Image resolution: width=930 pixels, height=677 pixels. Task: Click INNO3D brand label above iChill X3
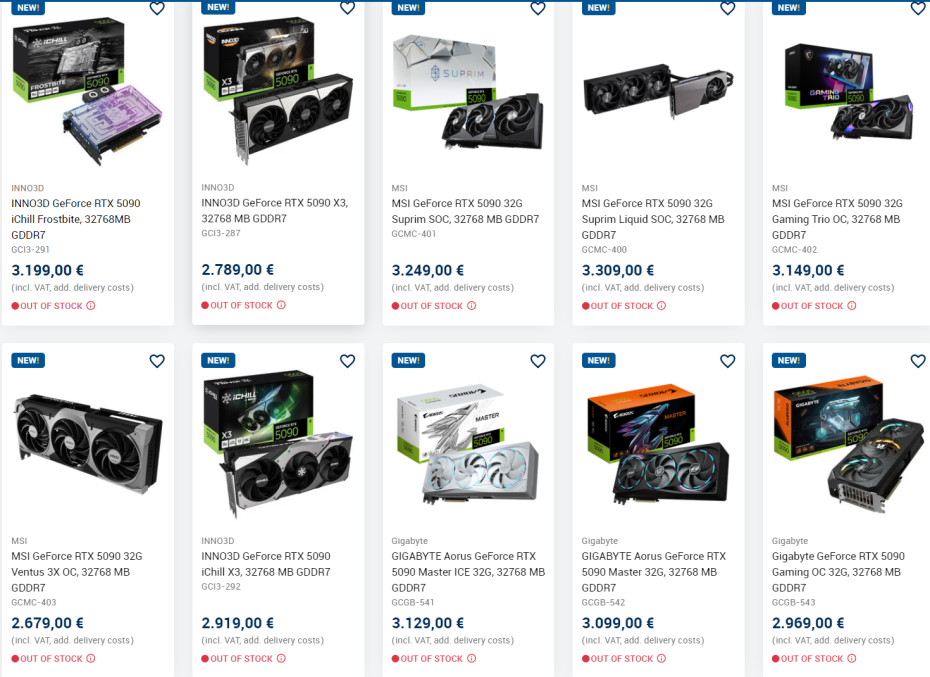click(218, 541)
